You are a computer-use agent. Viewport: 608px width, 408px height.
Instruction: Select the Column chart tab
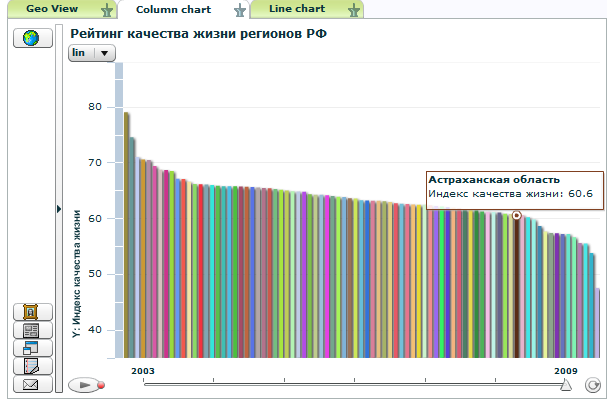pos(172,9)
